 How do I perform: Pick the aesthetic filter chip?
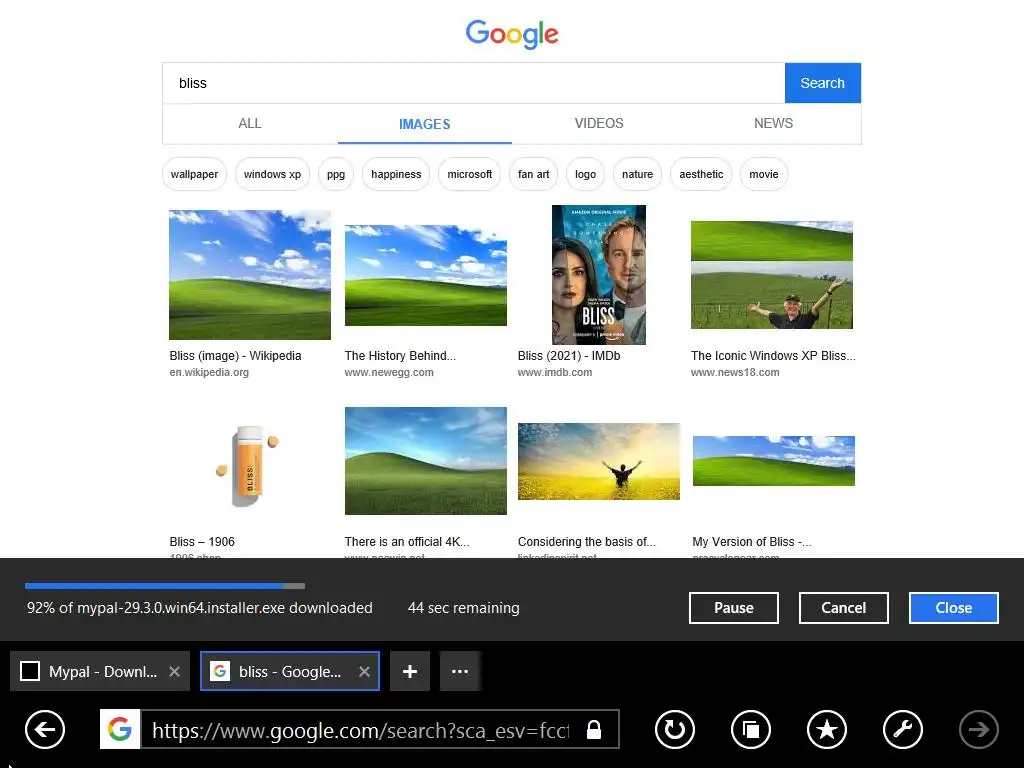[701, 174]
